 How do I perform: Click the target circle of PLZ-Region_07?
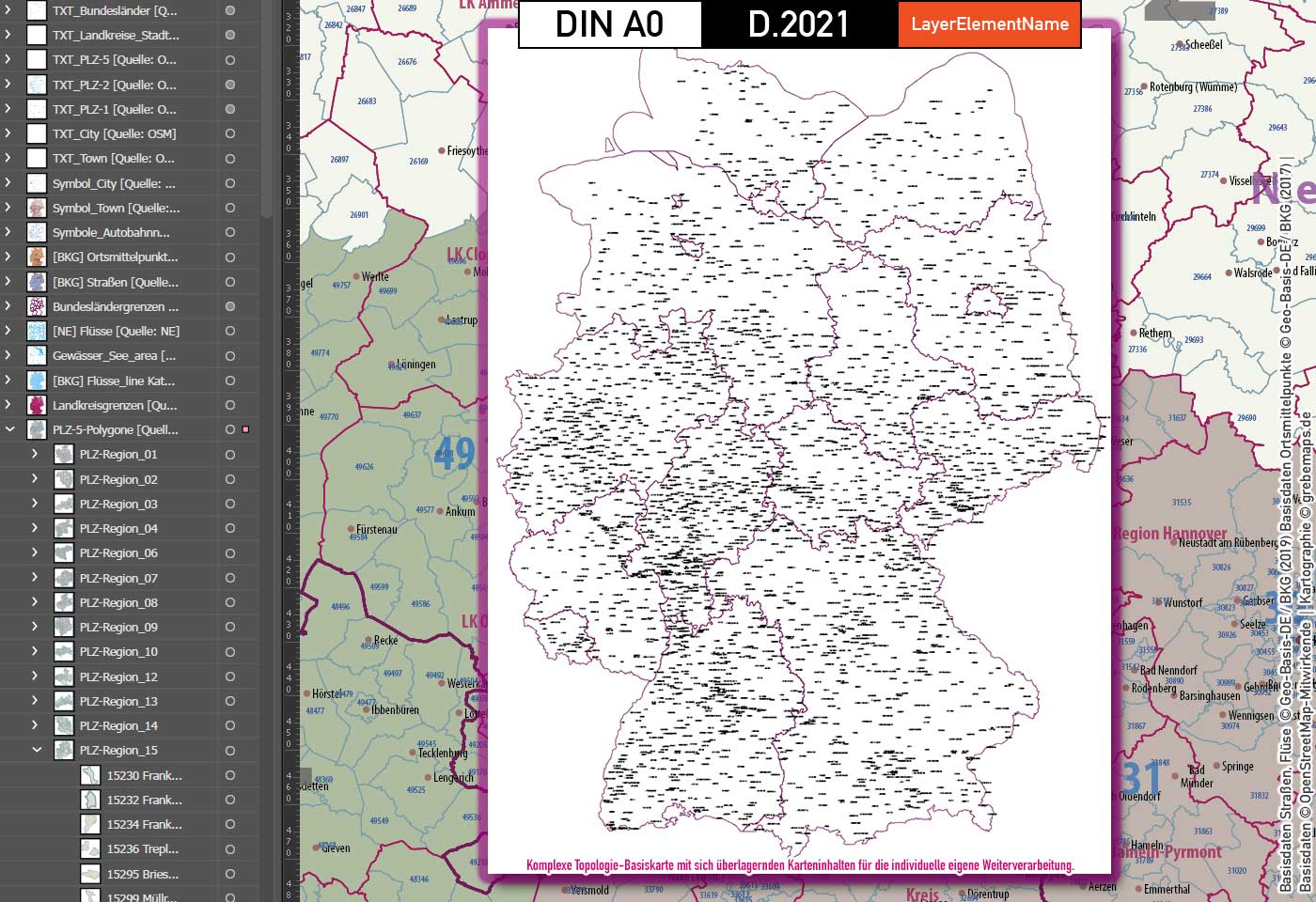228,578
